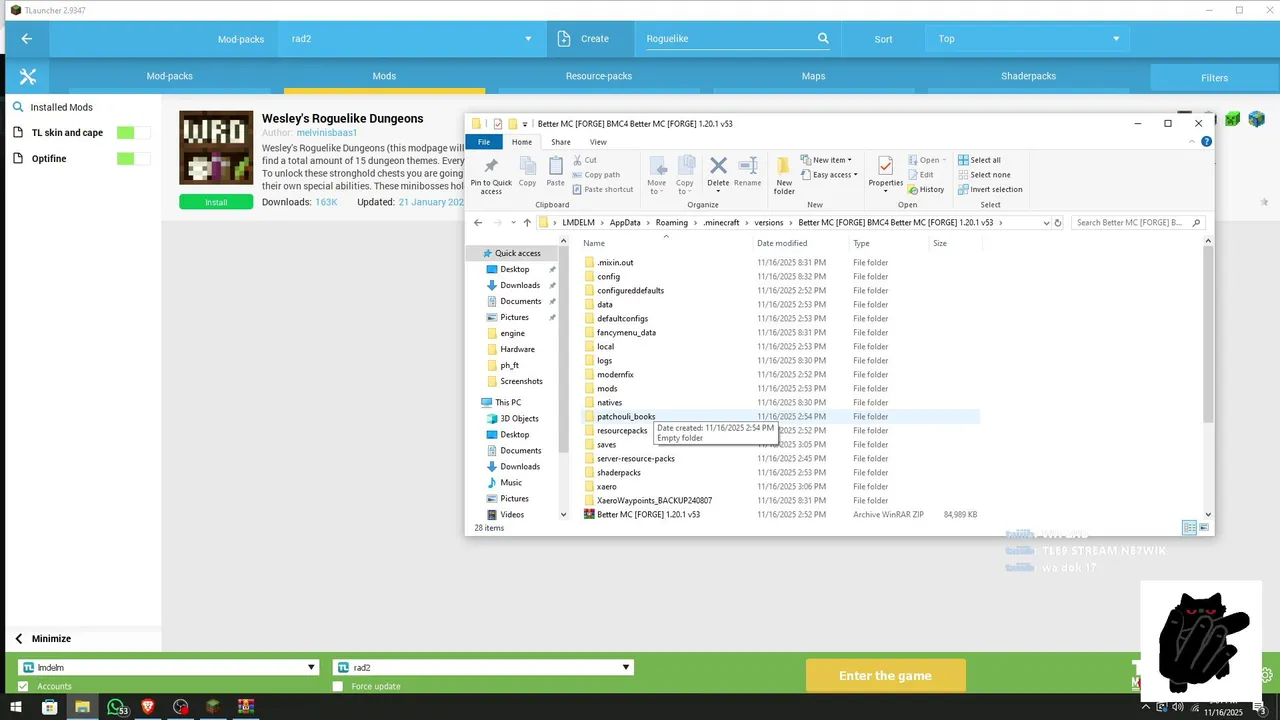Switch to the Shaderpacks tab
Image resolution: width=1280 pixels, height=720 pixels.
[1028, 76]
